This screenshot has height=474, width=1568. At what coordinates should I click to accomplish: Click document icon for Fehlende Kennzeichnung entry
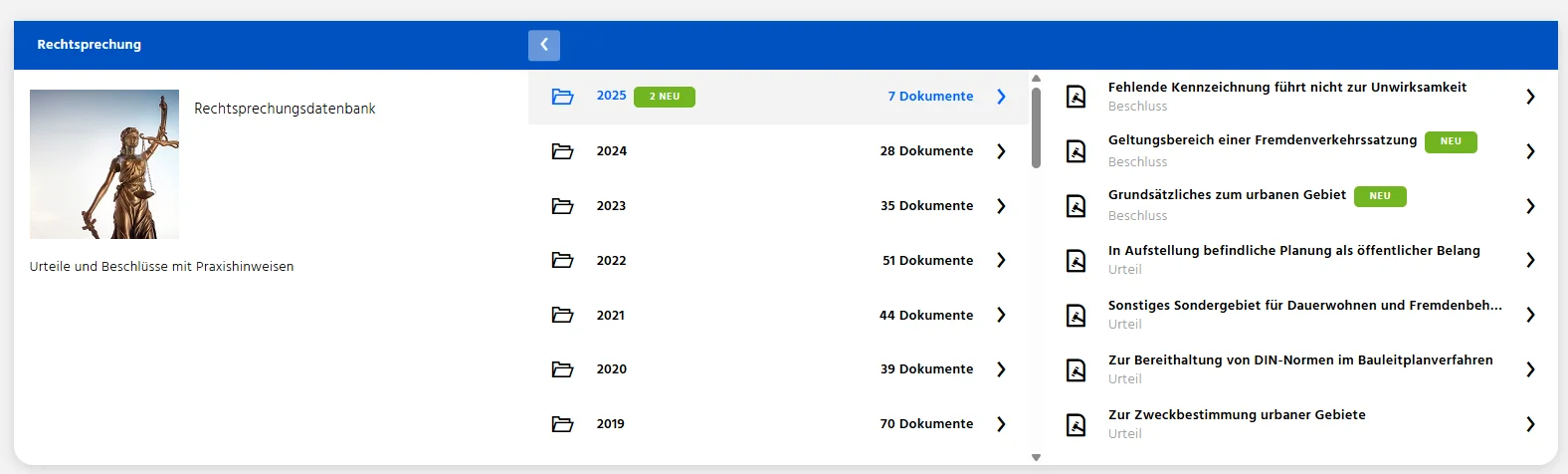[1076, 97]
